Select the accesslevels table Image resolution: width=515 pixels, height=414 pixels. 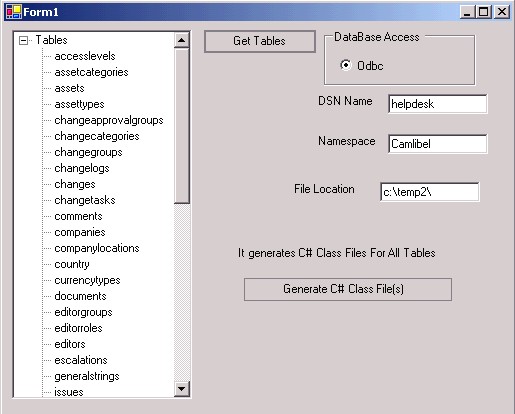(x=85, y=56)
